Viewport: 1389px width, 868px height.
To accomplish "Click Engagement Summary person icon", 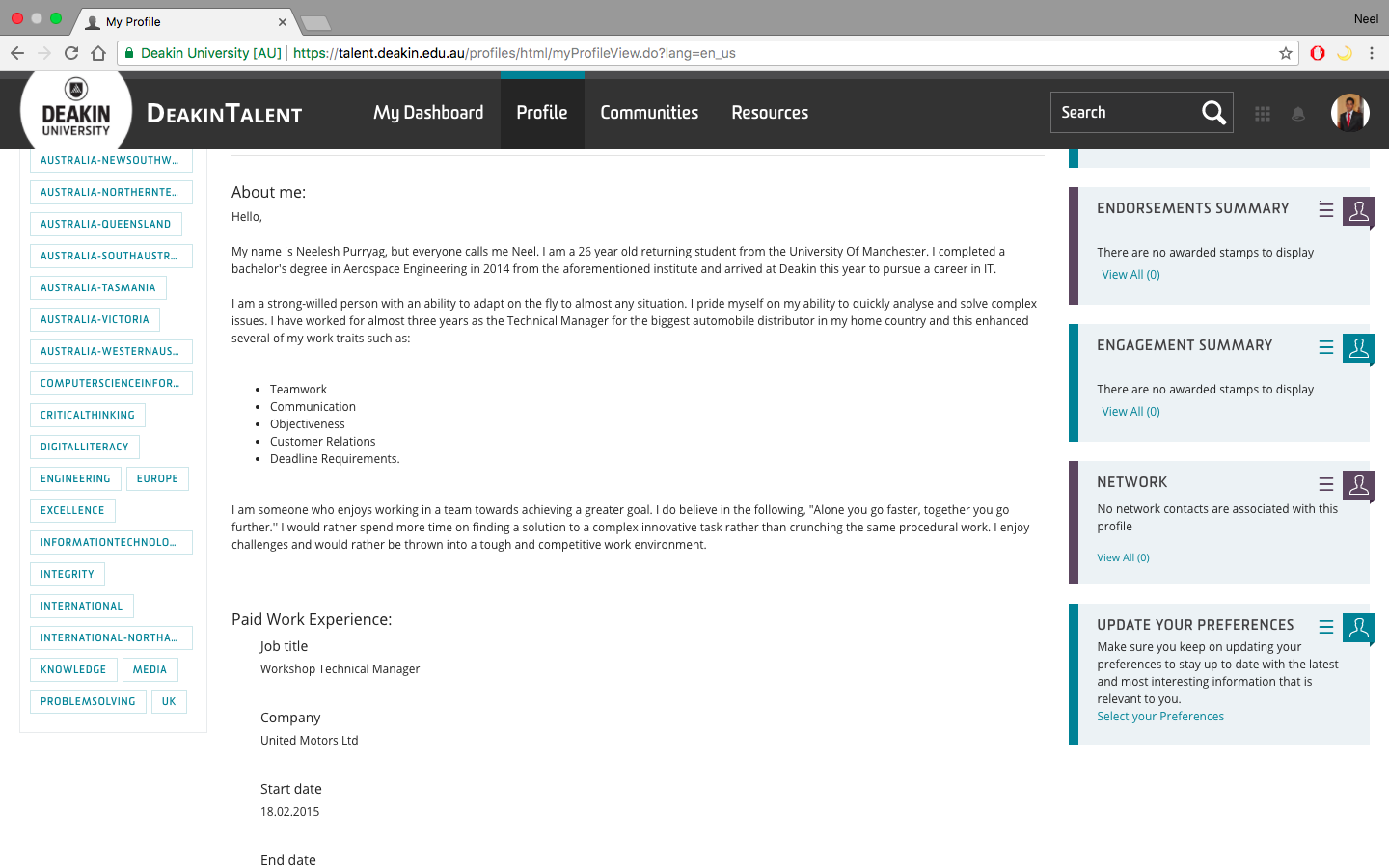I will (1358, 348).
